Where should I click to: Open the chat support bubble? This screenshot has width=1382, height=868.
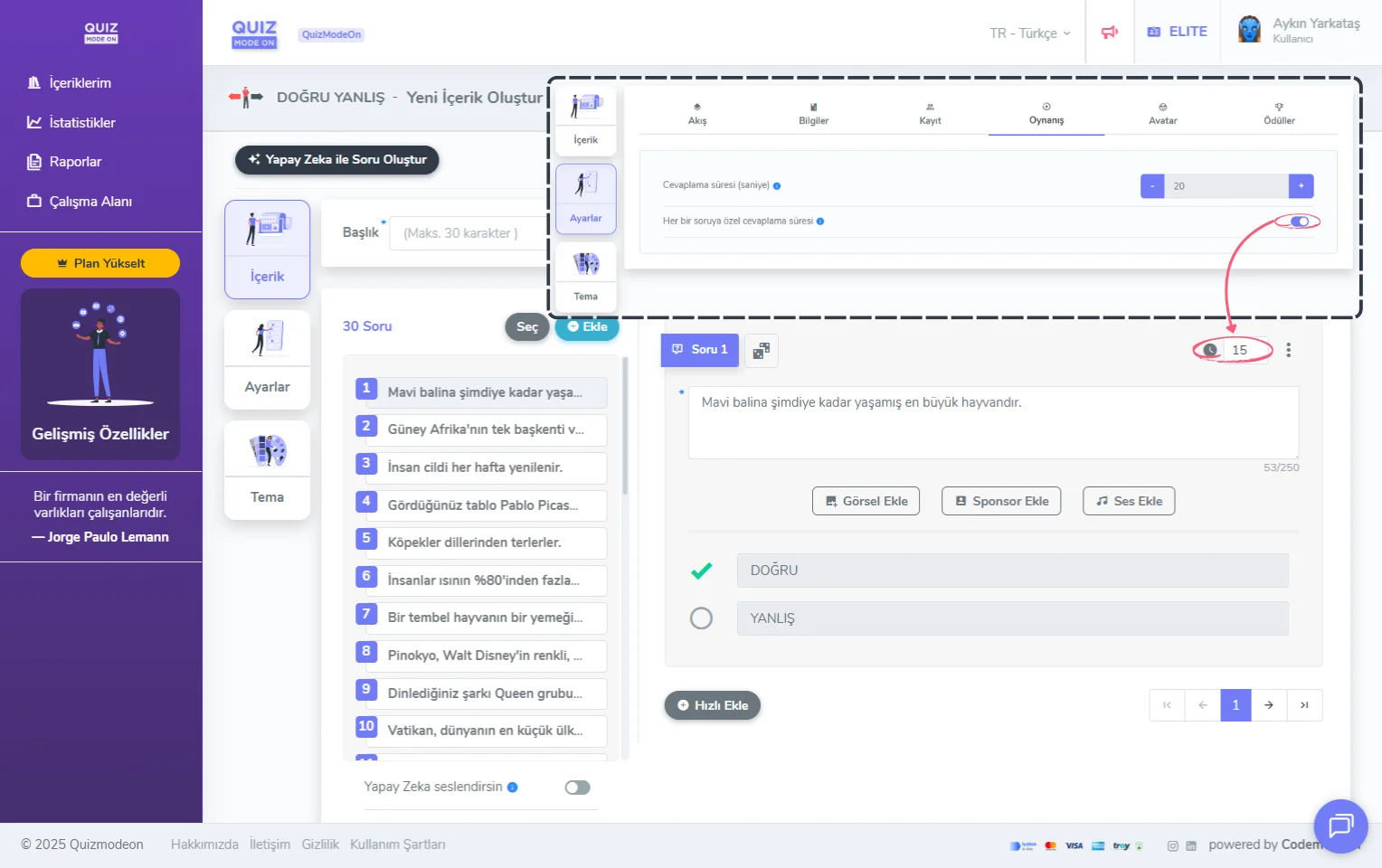[x=1339, y=826]
